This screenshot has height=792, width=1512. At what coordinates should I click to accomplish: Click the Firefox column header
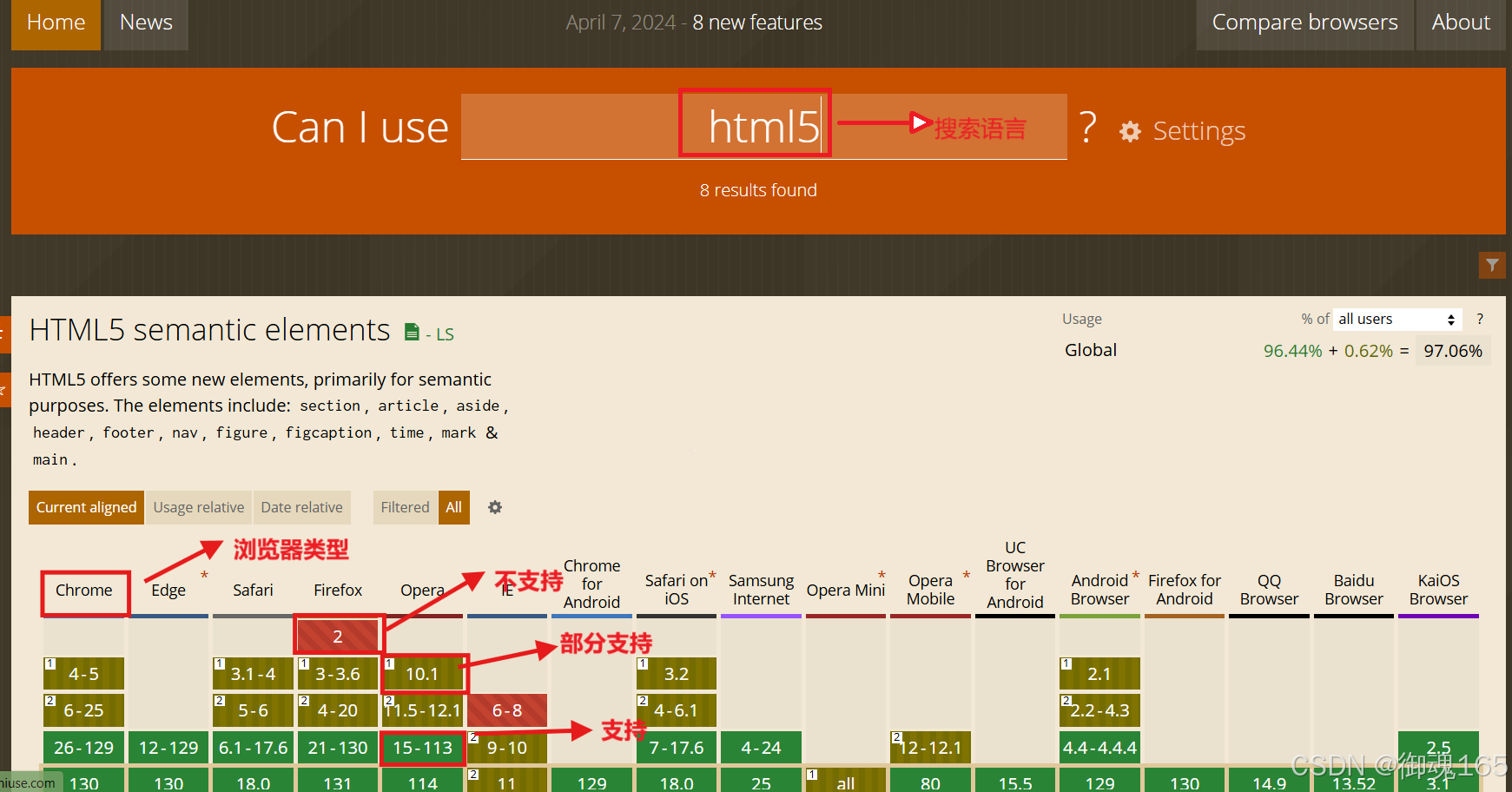coord(338,591)
